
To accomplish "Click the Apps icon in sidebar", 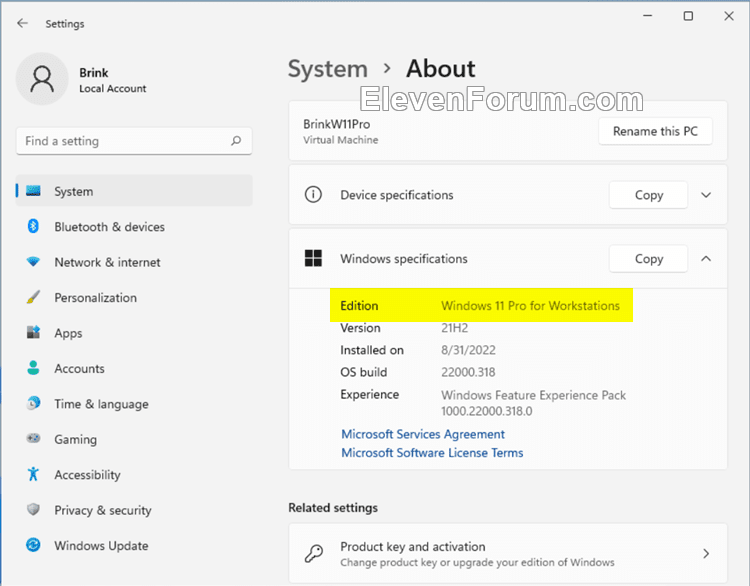I will 33,332.
